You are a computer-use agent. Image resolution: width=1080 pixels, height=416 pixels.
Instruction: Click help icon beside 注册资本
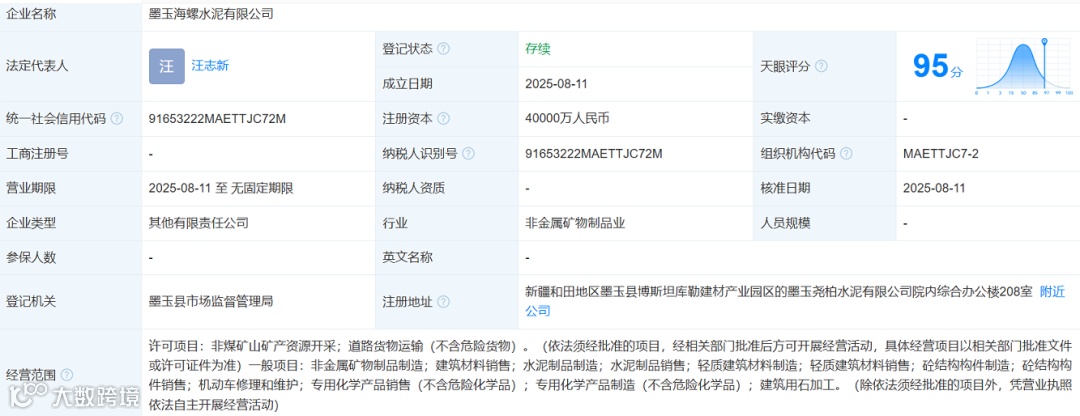(444, 118)
